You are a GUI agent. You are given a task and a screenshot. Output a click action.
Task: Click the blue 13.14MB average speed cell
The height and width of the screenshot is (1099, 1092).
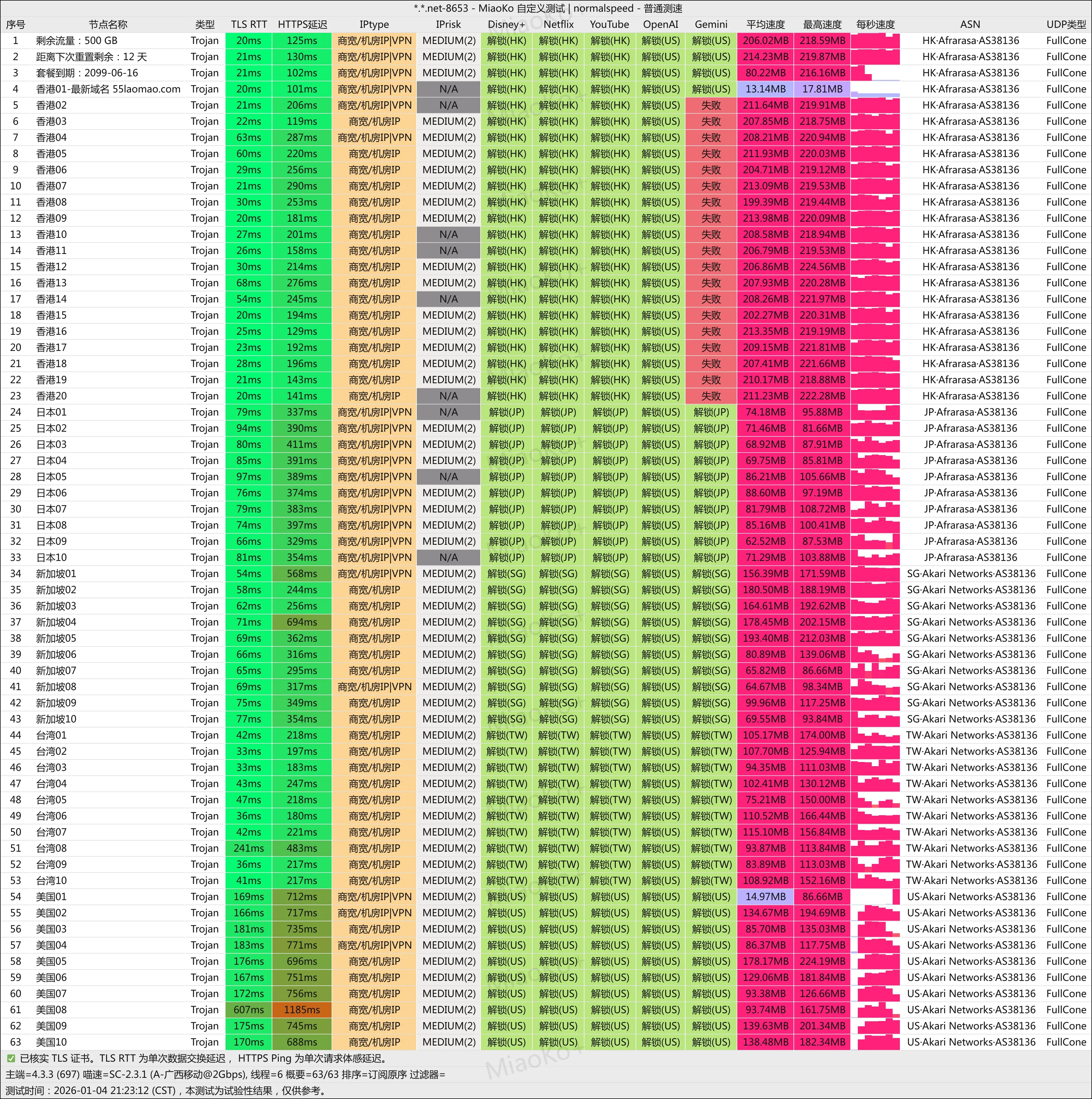click(765, 89)
